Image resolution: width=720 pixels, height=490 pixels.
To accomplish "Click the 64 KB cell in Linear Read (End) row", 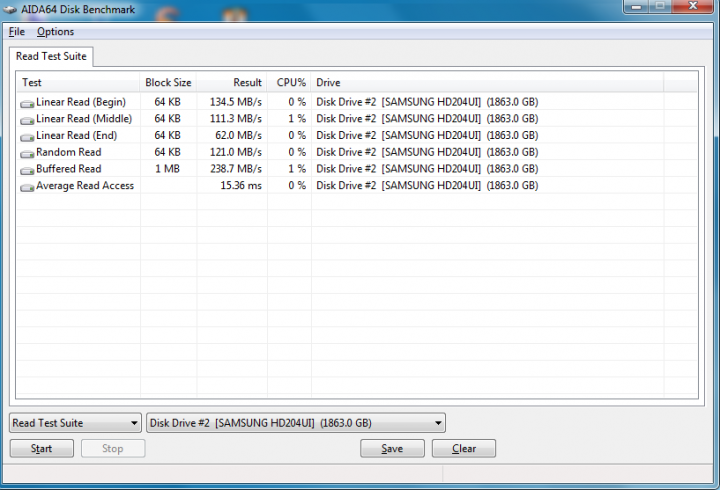I will (x=167, y=135).
